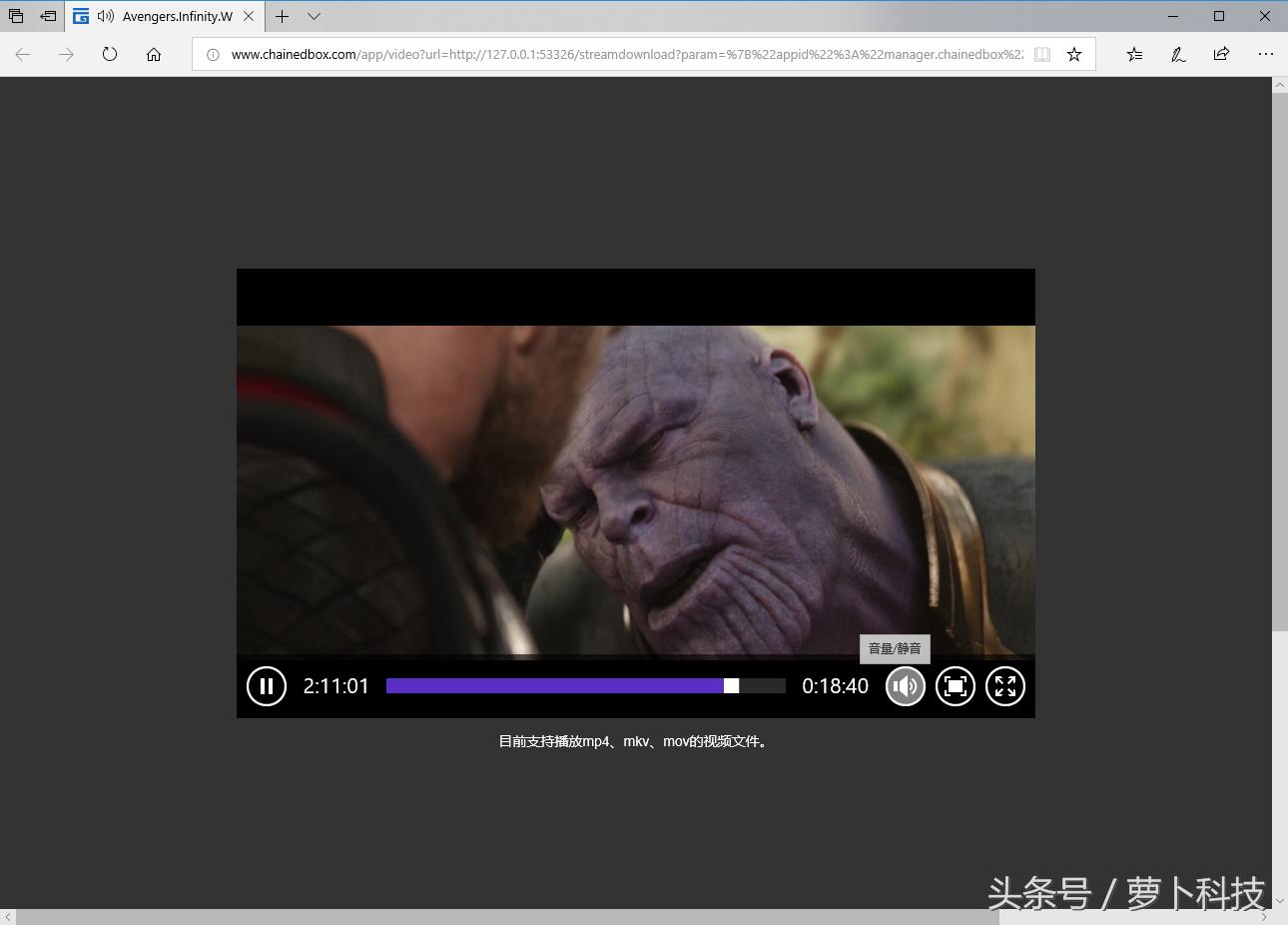The height and width of the screenshot is (925, 1288).
Task: Open reading view from address bar
Action: point(1042,54)
